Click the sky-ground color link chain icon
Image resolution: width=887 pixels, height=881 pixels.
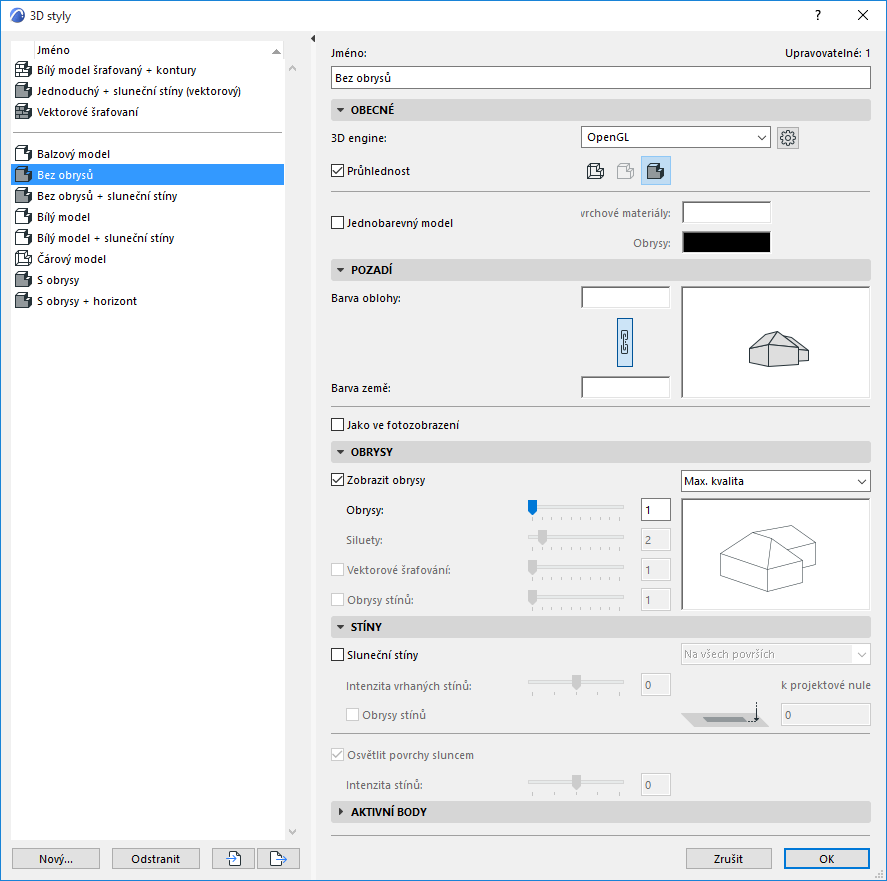click(625, 342)
